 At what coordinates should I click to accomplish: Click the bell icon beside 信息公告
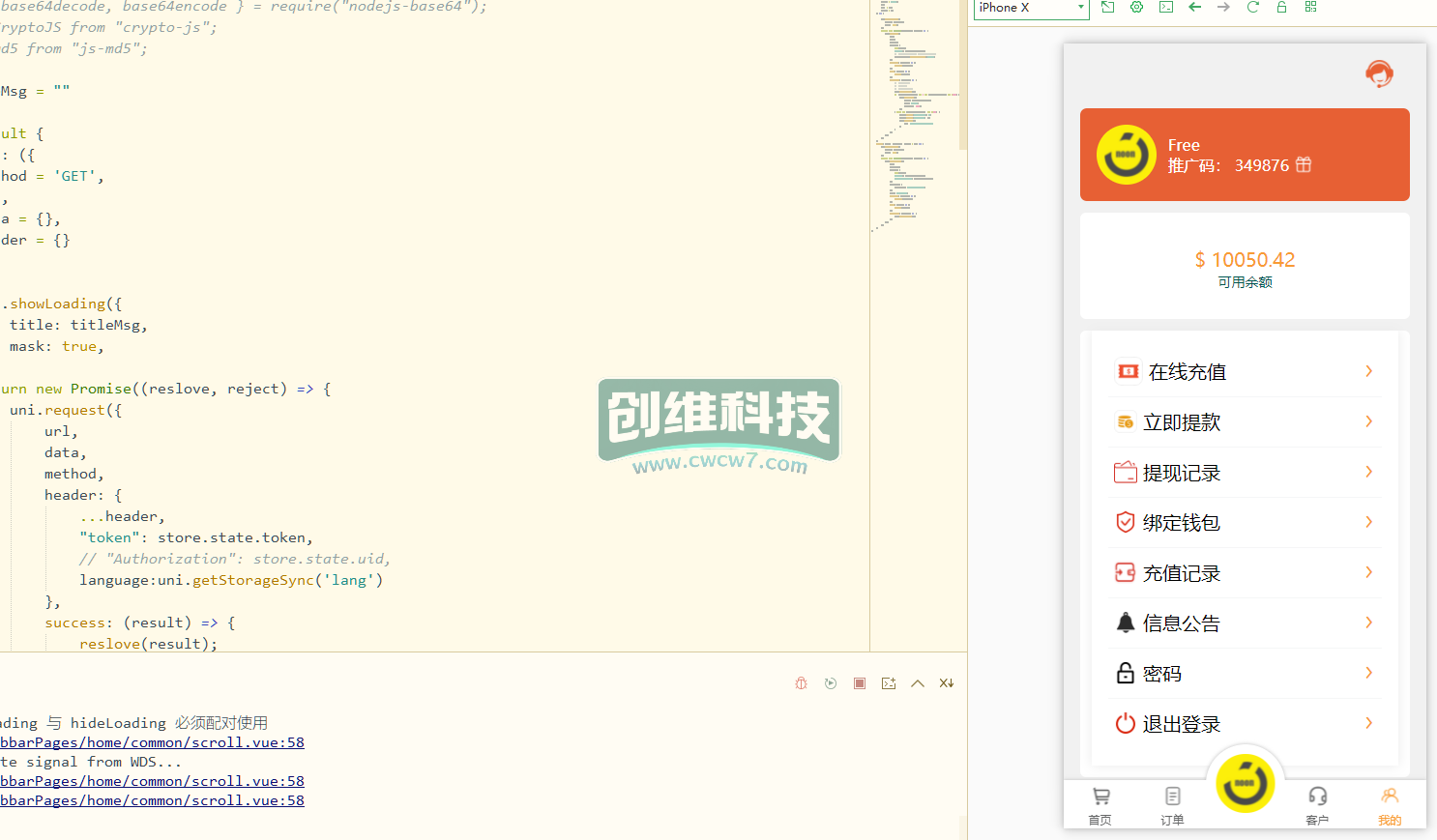pyautogui.click(x=1126, y=623)
